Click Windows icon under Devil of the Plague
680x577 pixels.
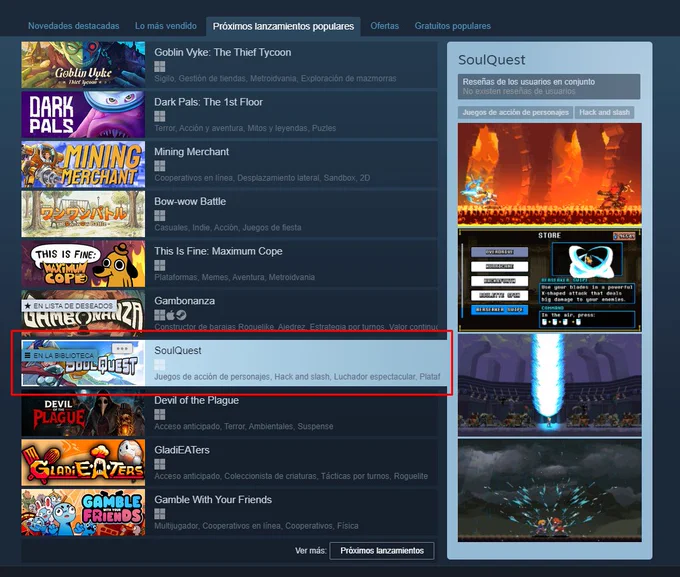(x=160, y=414)
